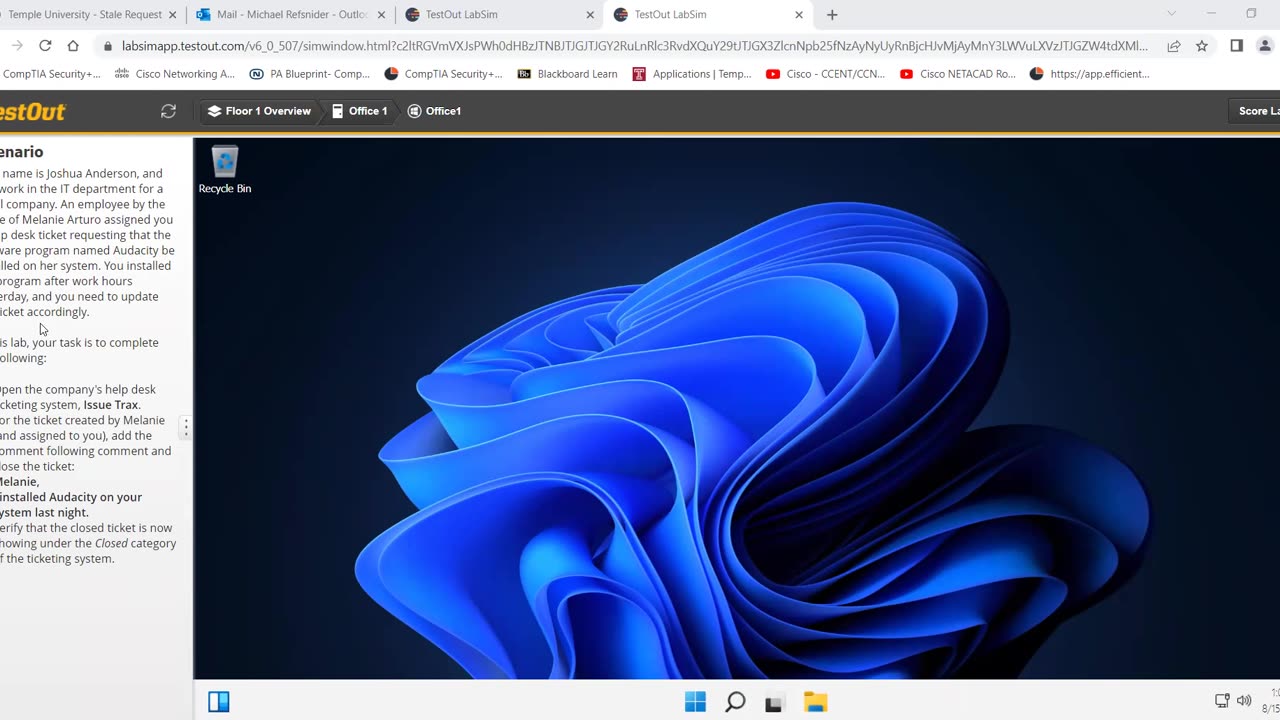Click the italic Closed word in instructions
This screenshot has height=720, width=1280.
tap(111, 543)
